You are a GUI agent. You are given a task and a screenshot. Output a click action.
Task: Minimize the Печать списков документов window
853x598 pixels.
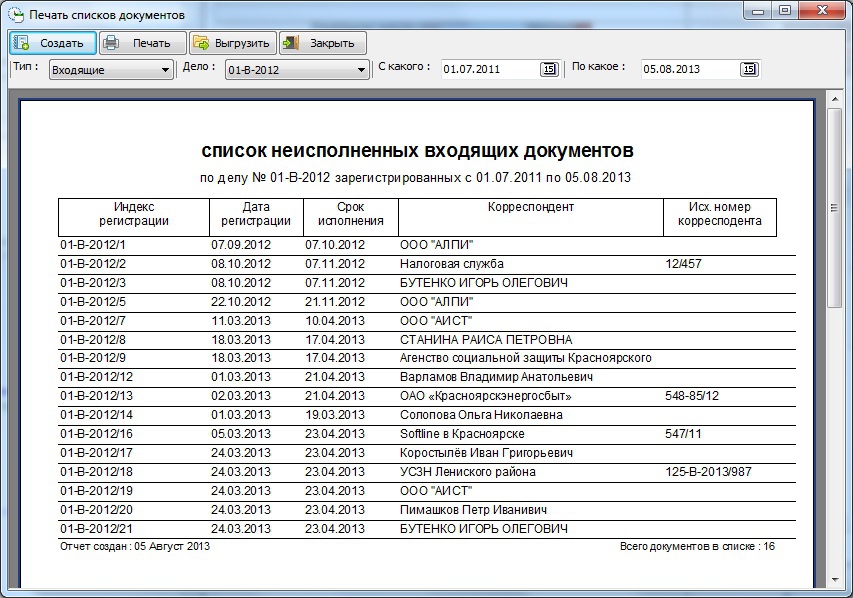tap(759, 10)
